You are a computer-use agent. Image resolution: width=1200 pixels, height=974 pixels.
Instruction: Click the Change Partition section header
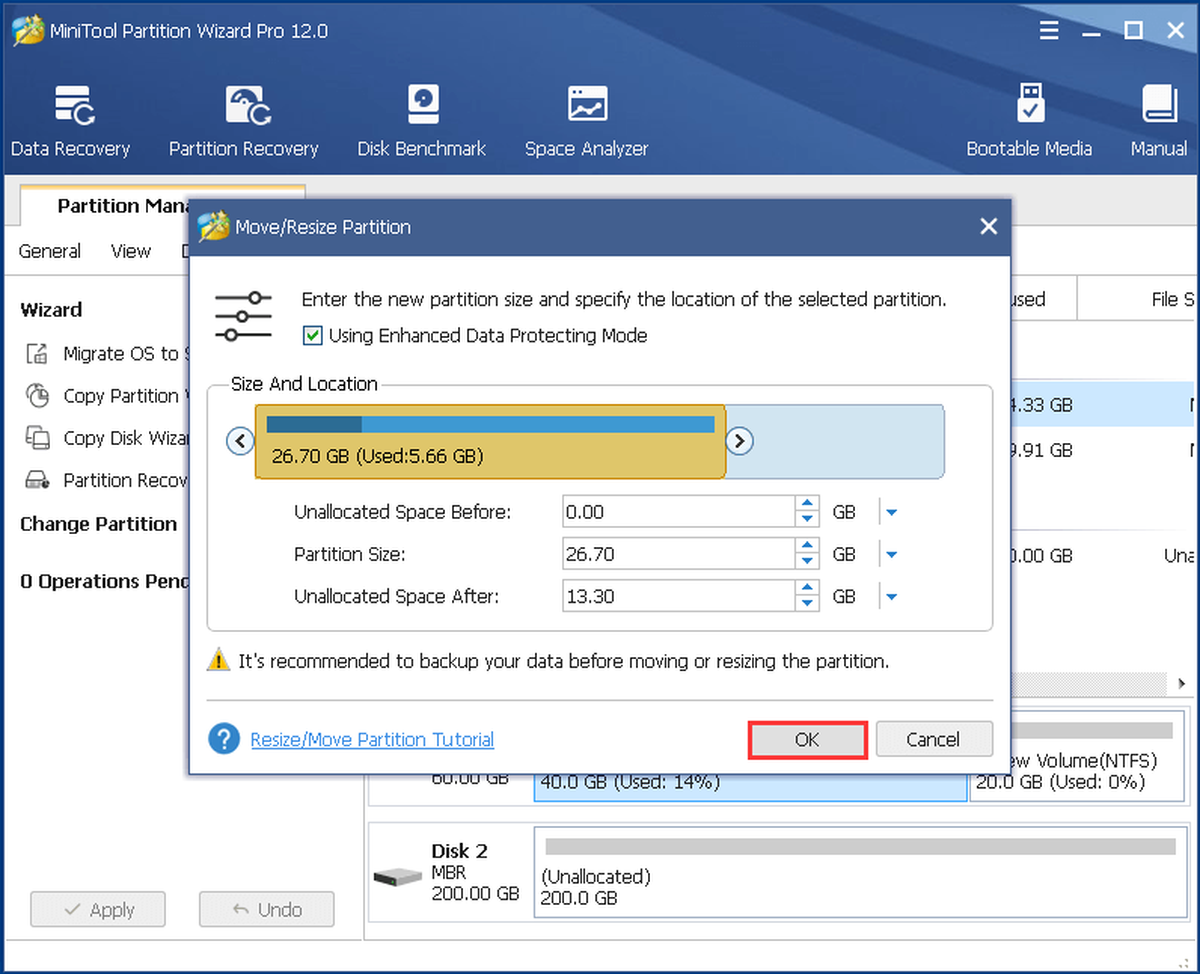[98, 524]
